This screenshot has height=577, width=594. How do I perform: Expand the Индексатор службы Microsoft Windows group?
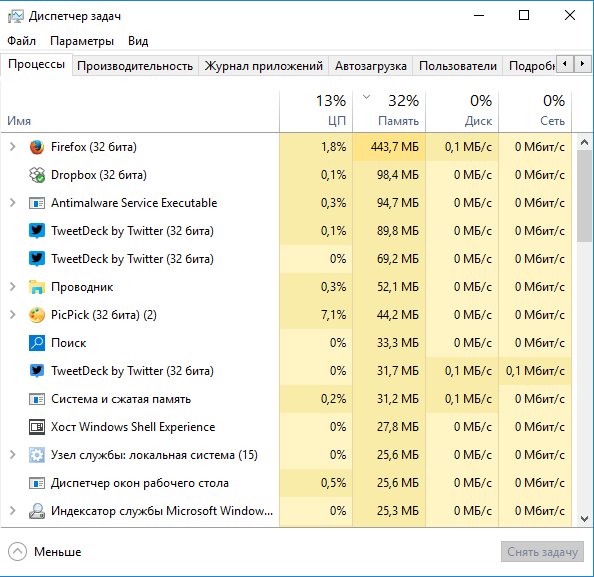(x=13, y=511)
